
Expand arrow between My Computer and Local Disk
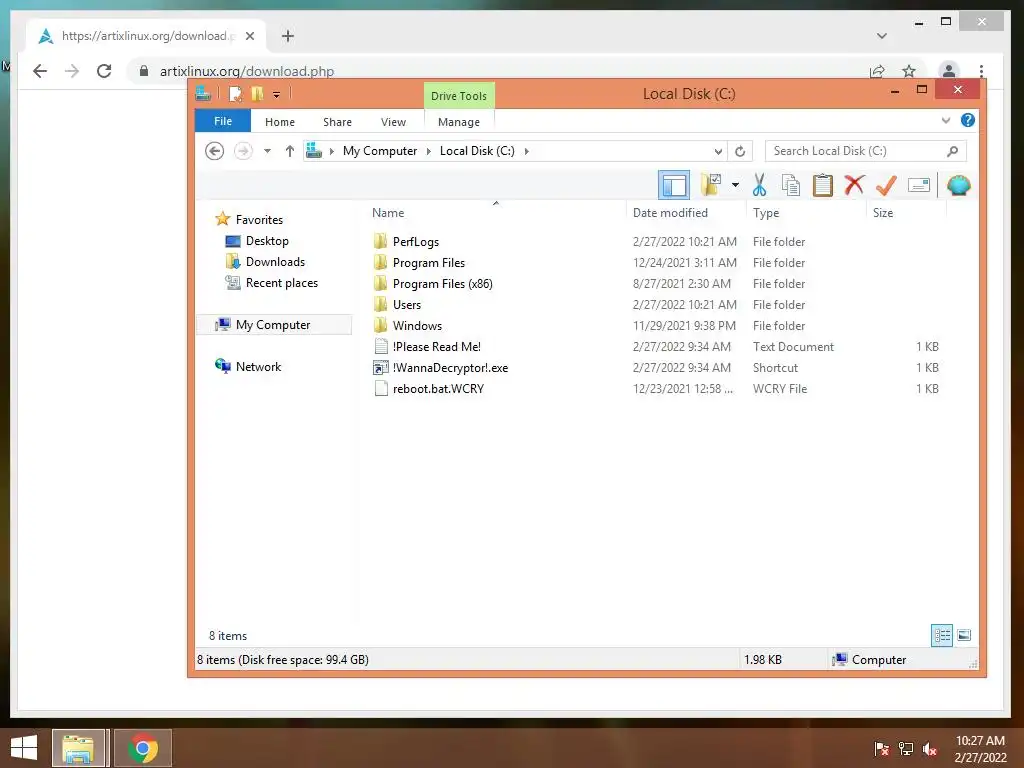[x=428, y=152]
